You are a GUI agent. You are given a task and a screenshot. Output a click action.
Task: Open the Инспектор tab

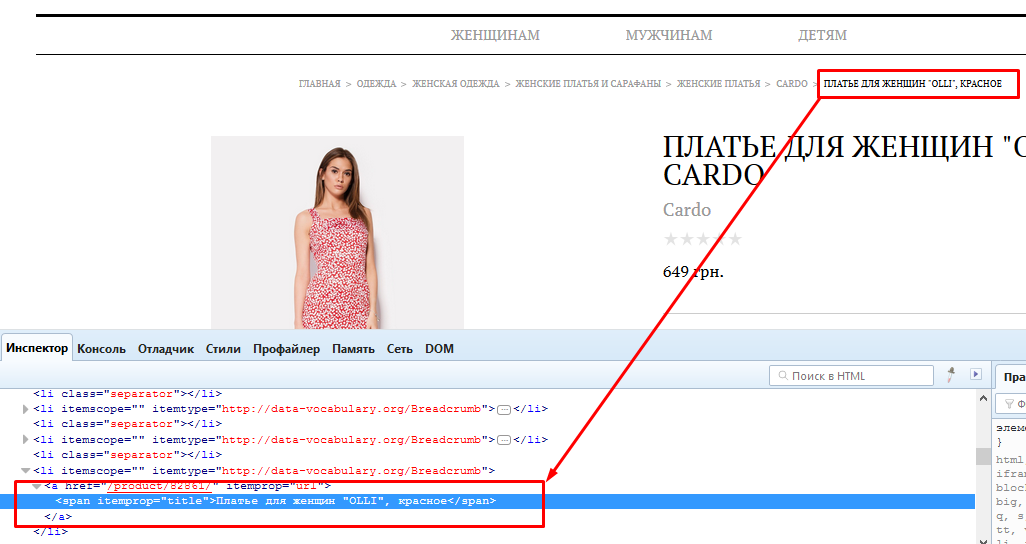37,348
